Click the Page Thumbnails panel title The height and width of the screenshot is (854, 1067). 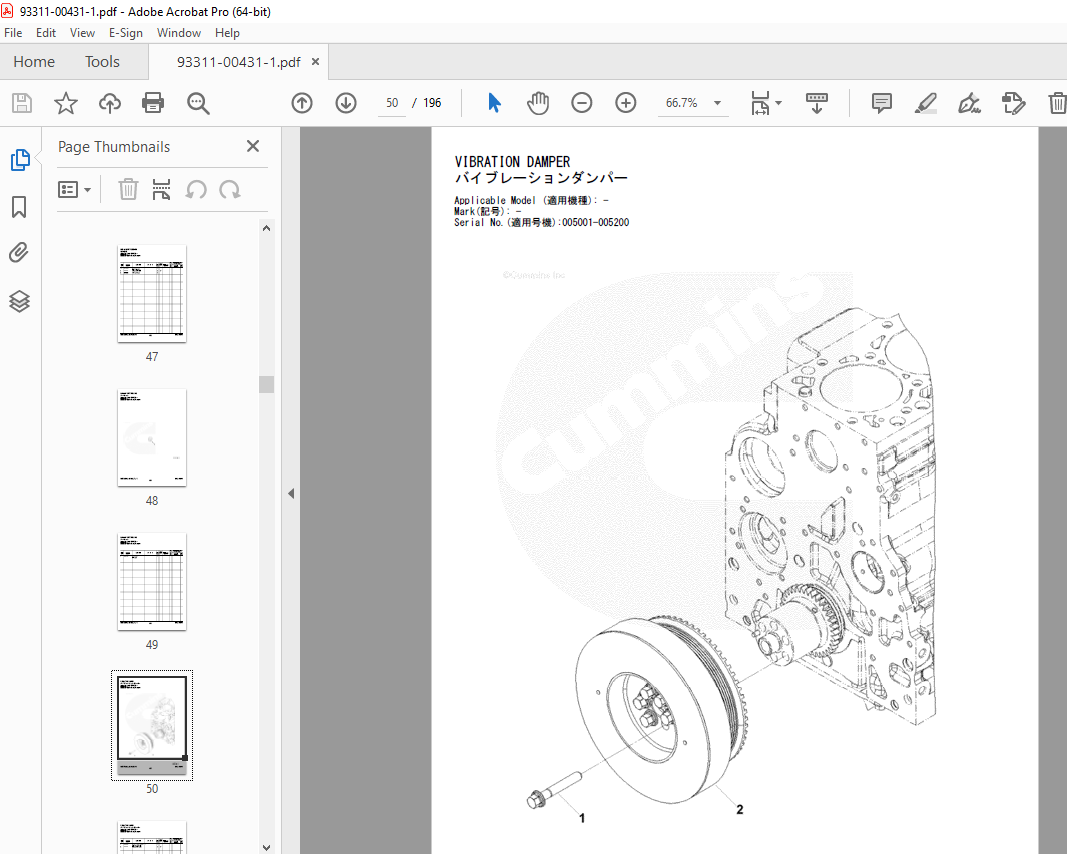[114, 147]
